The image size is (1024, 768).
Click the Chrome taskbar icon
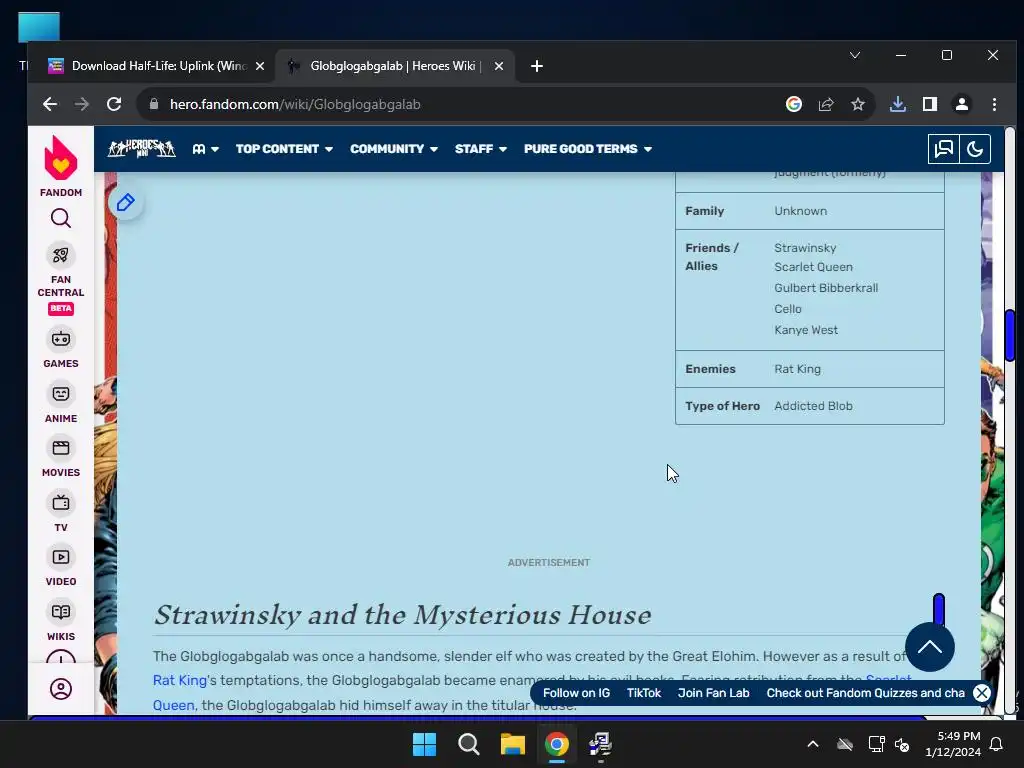pos(557,744)
